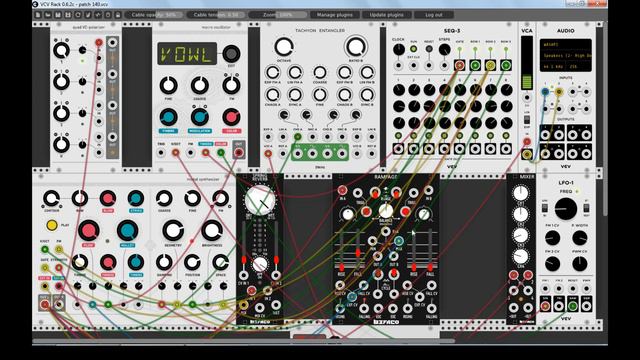Click AUDIO input 1 blue jack
Screen dimensions: 640x360
(x=545, y=92)
